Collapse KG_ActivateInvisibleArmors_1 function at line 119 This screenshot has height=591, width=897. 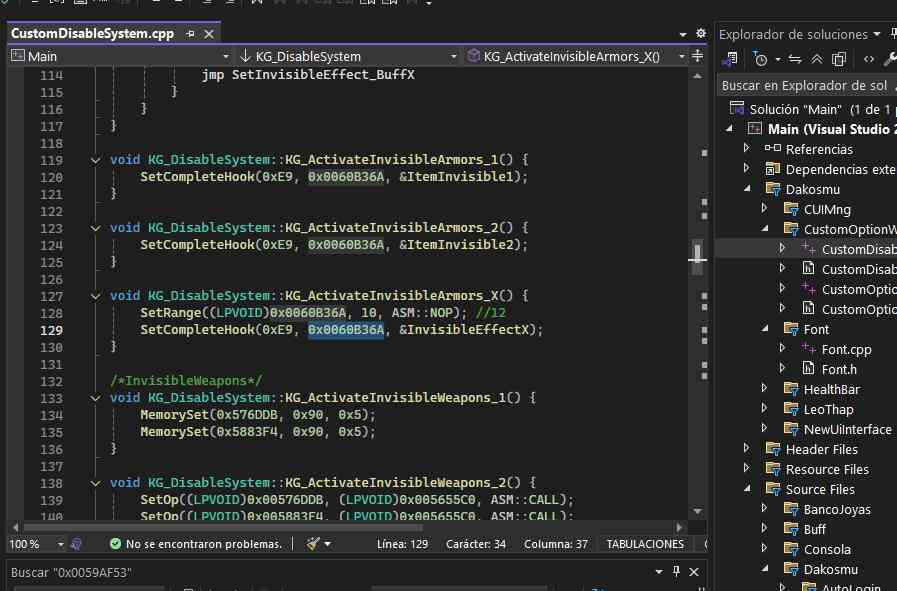pyautogui.click(x=96, y=160)
